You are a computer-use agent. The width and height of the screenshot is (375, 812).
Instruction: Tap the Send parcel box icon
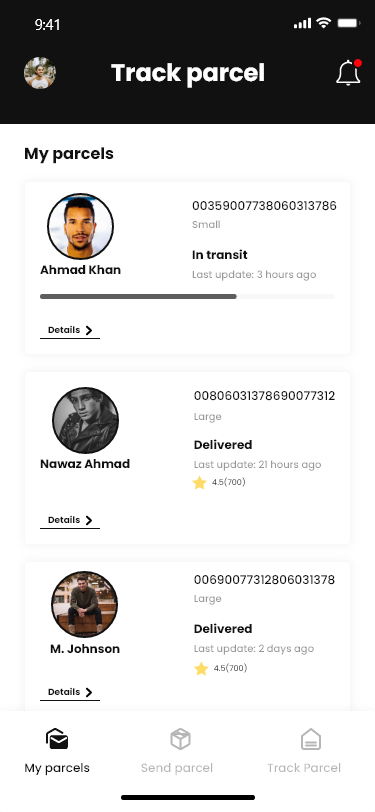(x=180, y=739)
